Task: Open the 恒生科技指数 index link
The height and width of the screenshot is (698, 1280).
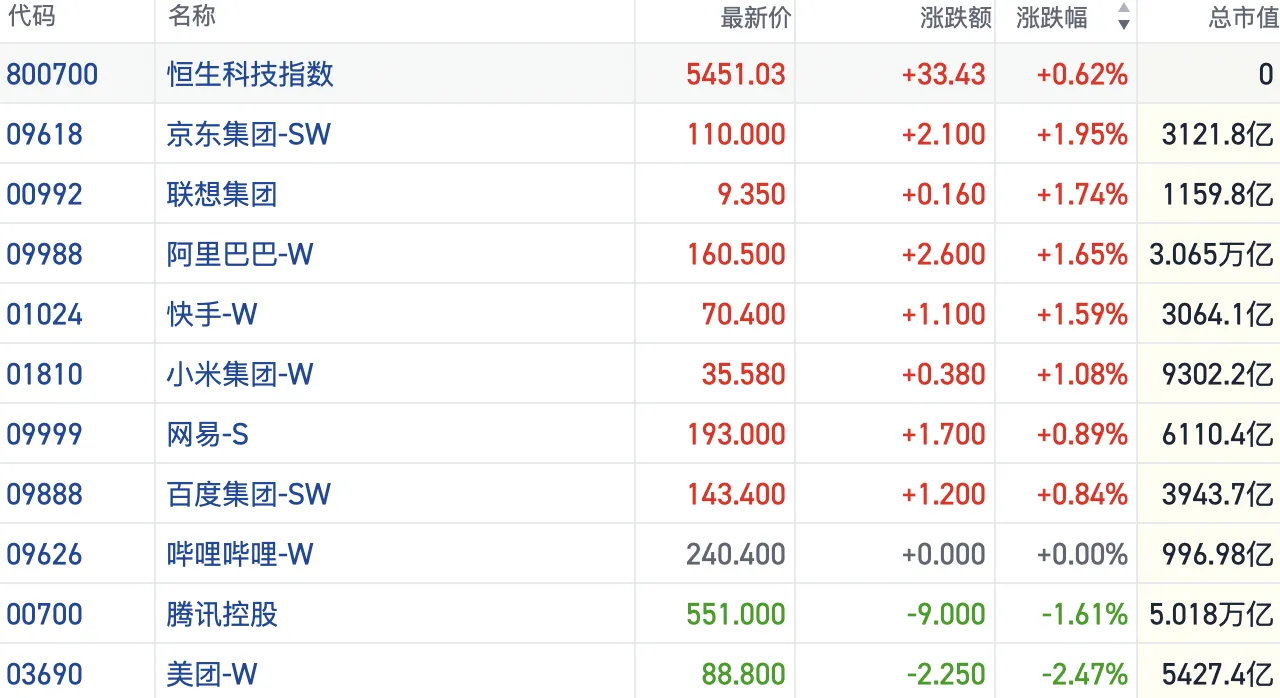Action: point(250,74)
